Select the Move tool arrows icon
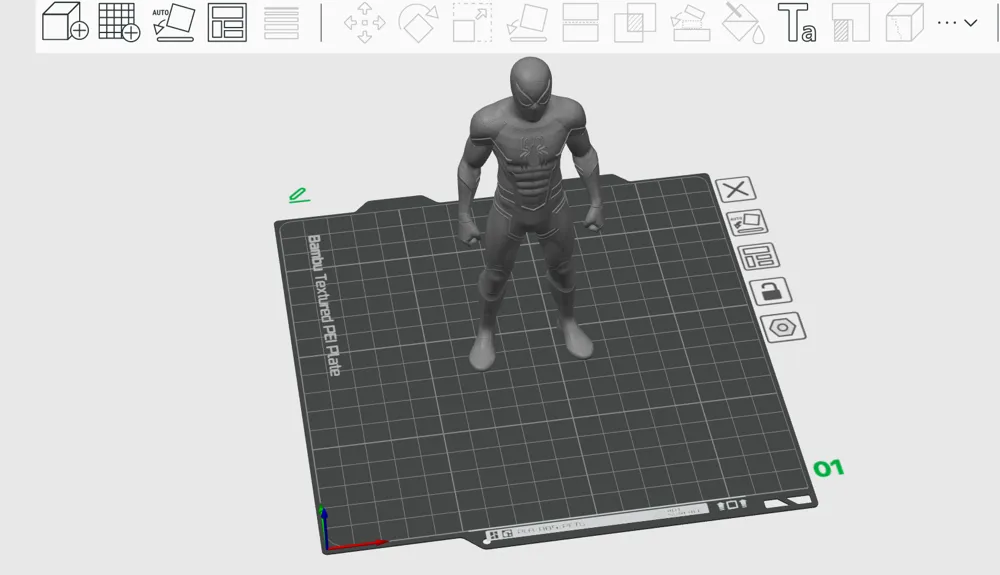The width and height of the screenshot is (1000, 575). tap(365, 22)
